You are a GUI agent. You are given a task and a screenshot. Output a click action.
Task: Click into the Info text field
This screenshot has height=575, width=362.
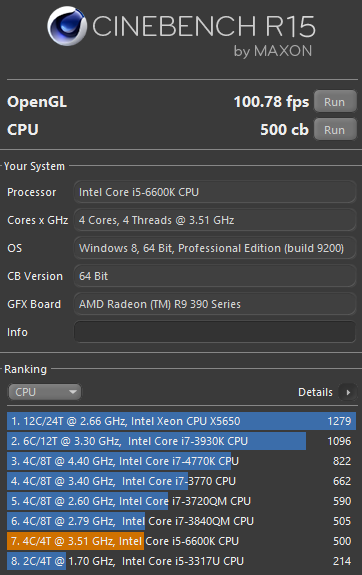pos(215,332)
